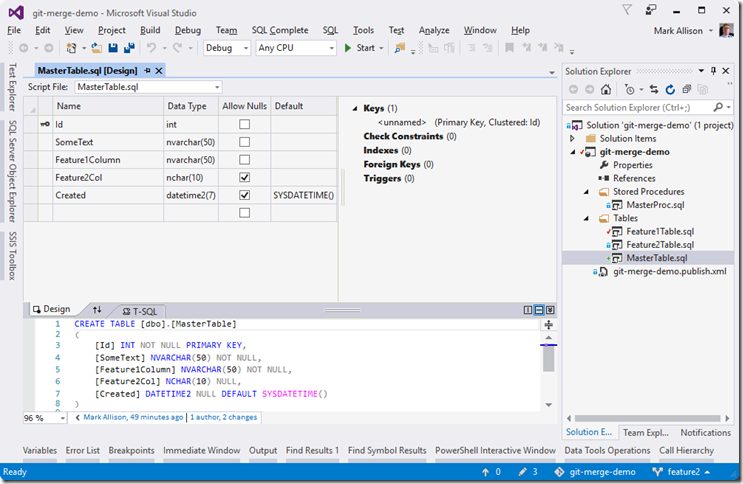Toggle Allow Nulls for Id column
This screenshot has width=743, height=484.
pos(245,124)
